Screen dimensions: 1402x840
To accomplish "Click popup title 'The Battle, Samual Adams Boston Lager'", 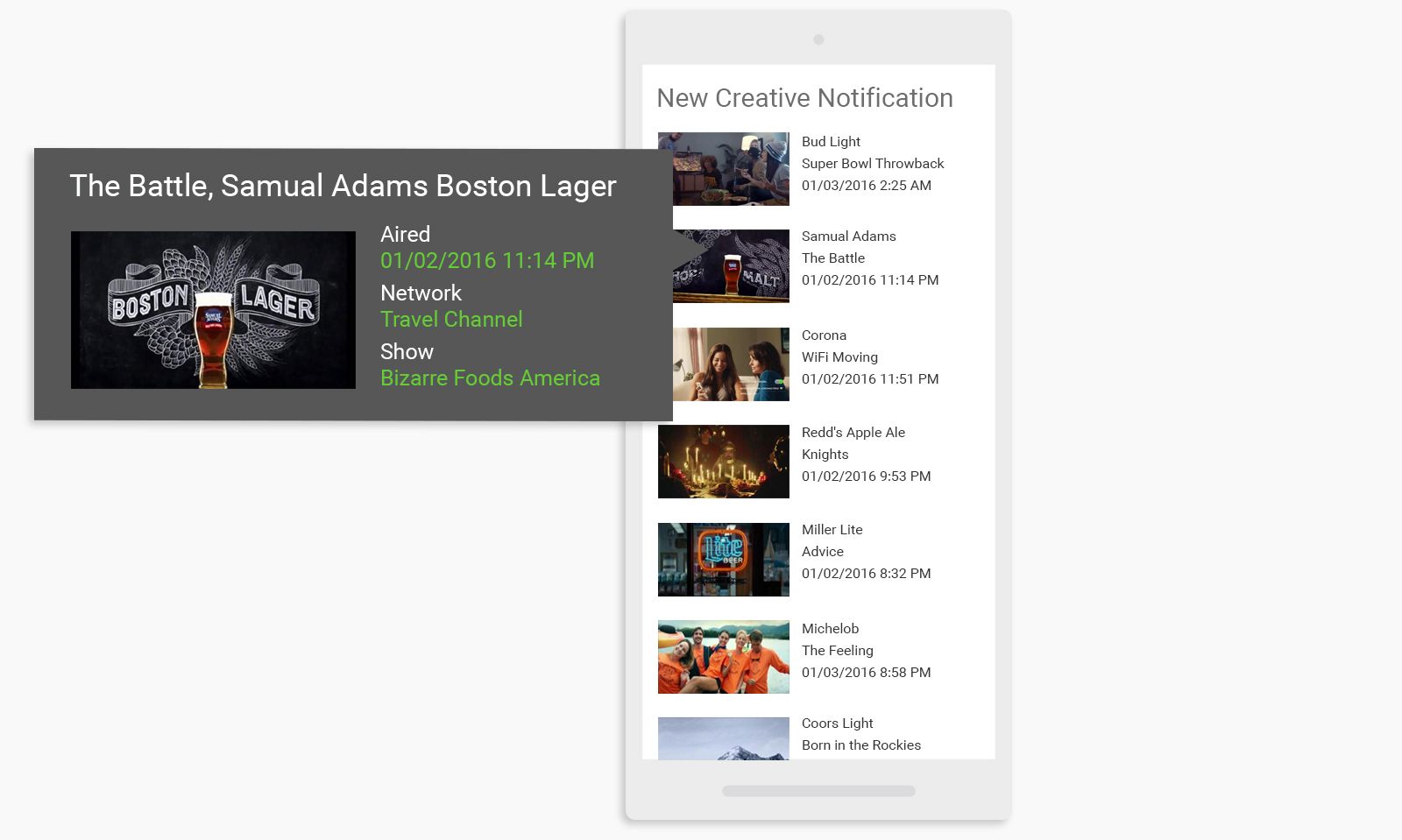I will click(x=343, y=186).
